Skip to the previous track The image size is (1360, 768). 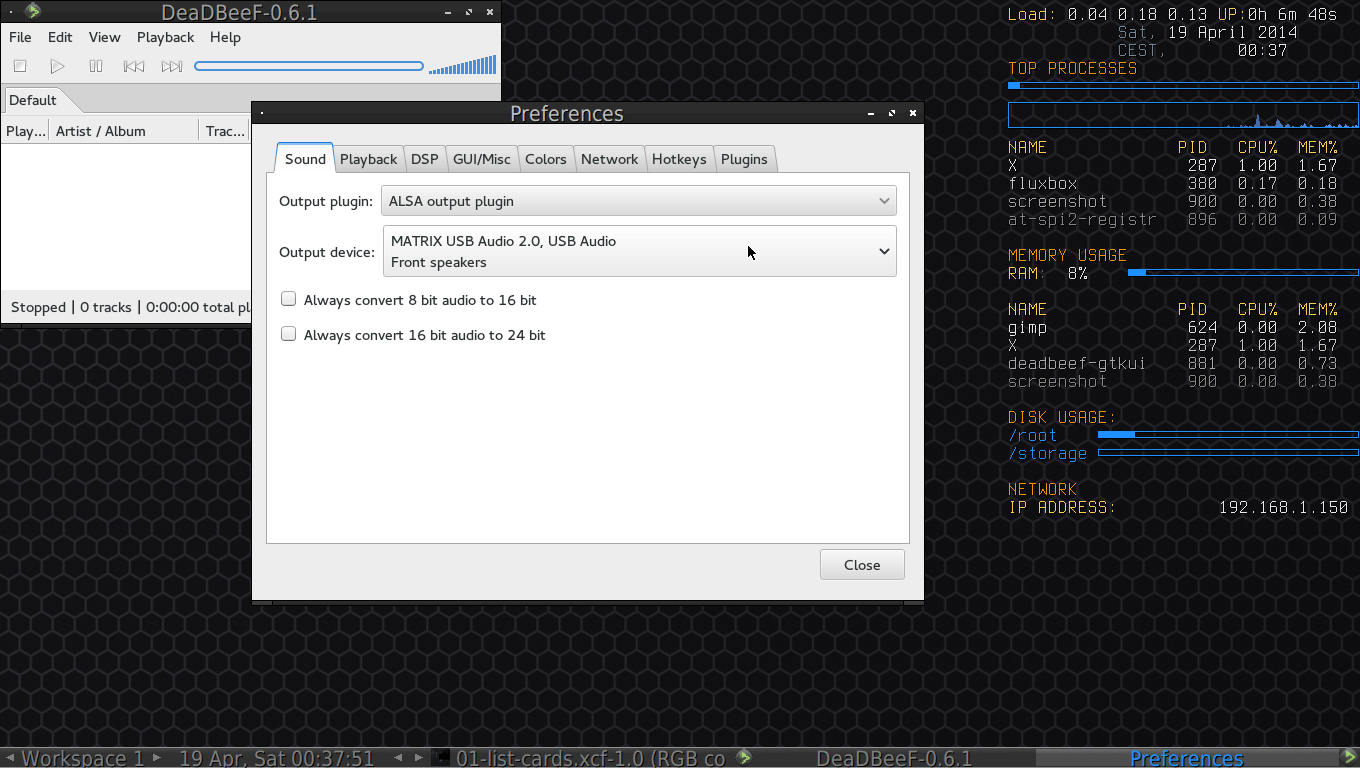(134, 66)
